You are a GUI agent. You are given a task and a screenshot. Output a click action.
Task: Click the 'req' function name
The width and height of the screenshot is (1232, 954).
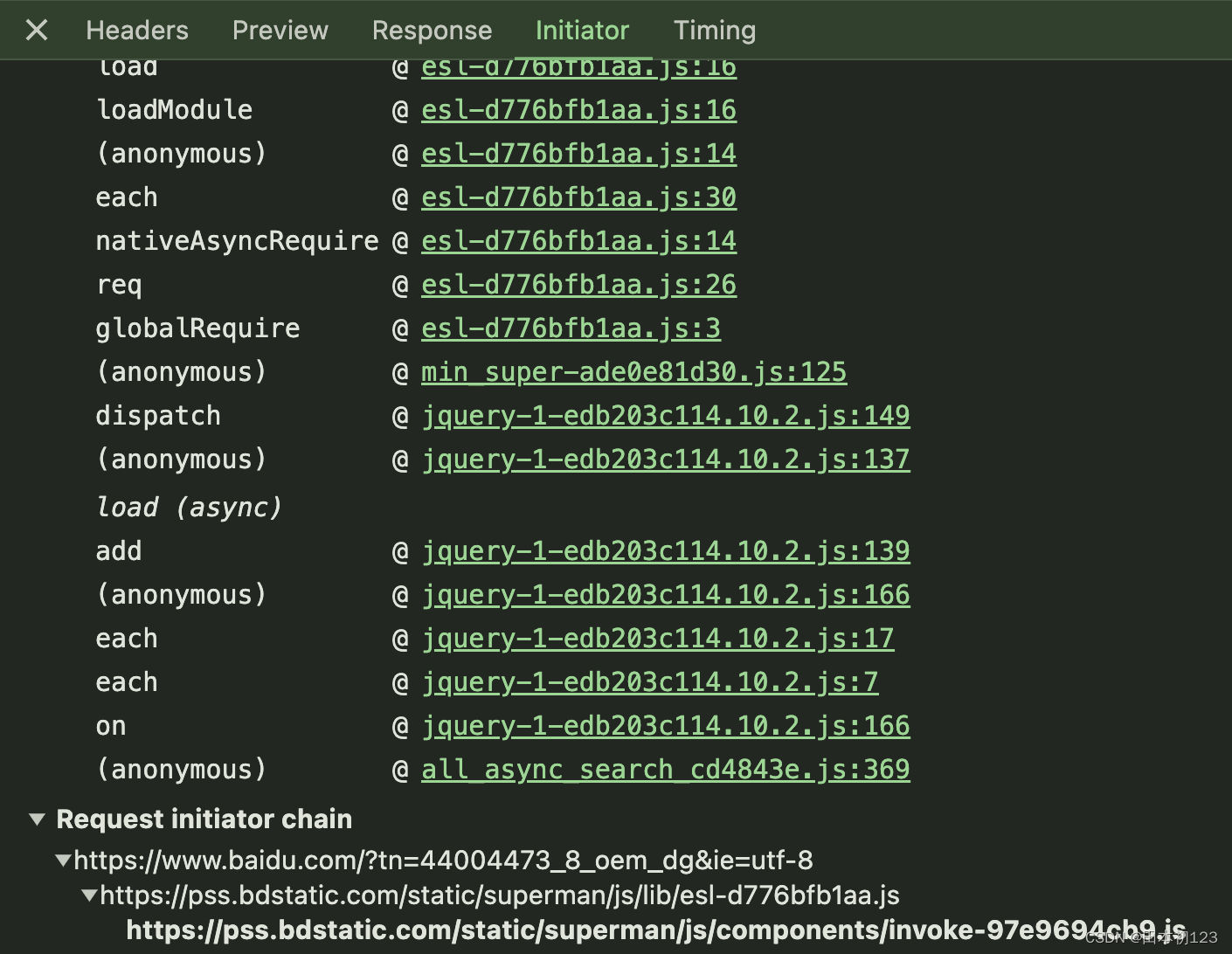point(119,285)
